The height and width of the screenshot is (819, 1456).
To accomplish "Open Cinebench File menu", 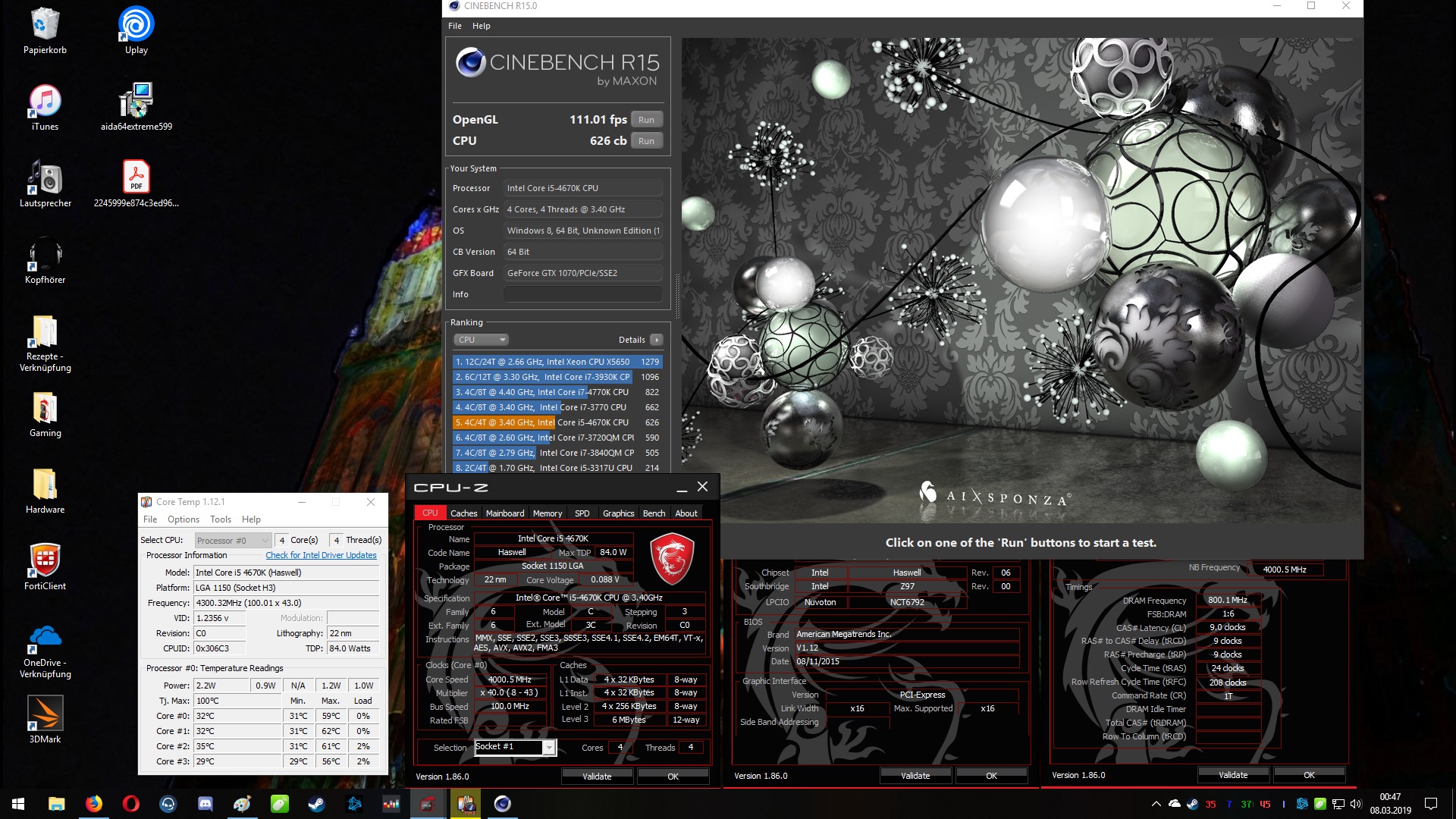I will (455, 26).
